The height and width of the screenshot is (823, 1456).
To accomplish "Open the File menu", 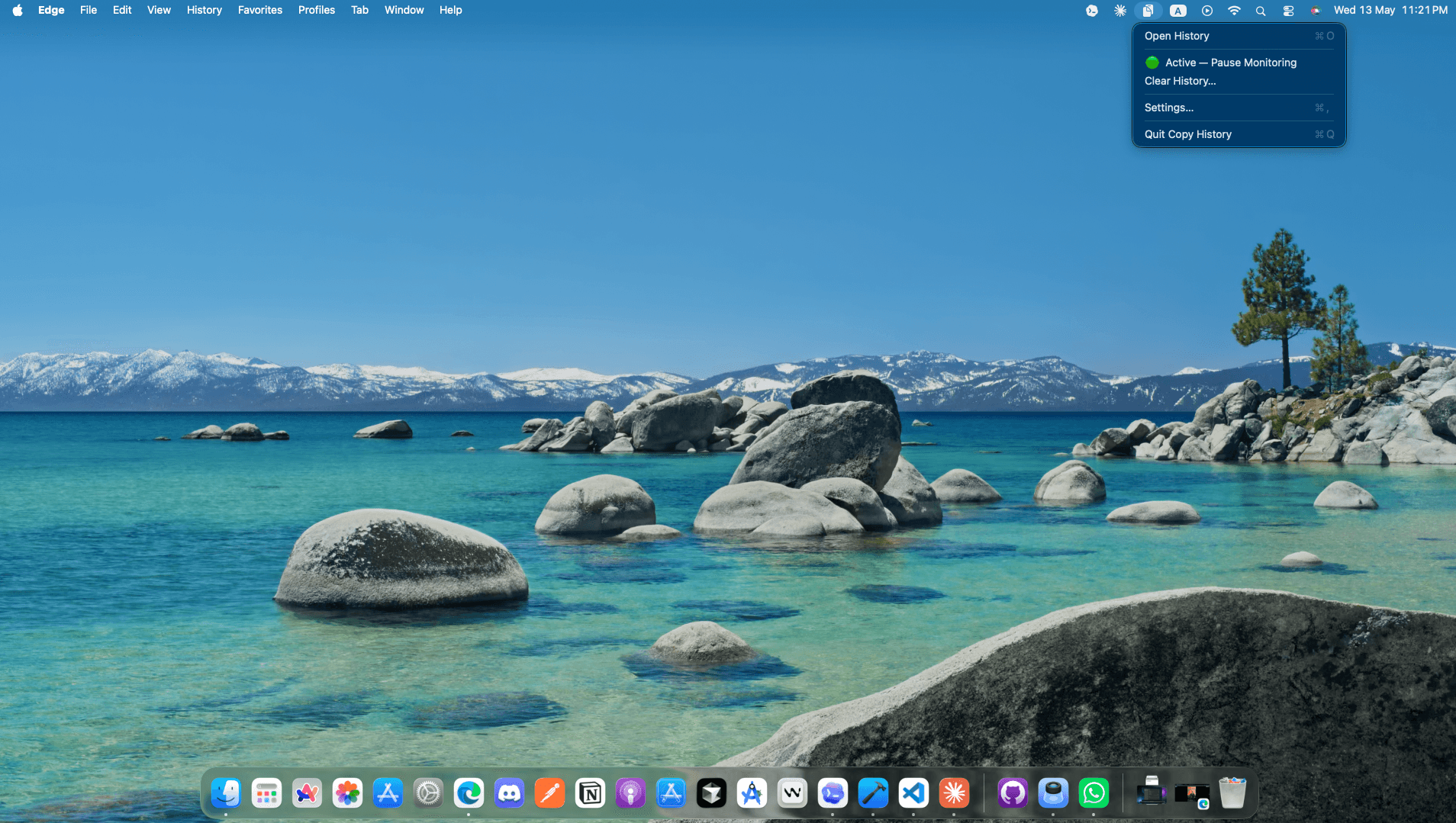I will coord(89,10).
